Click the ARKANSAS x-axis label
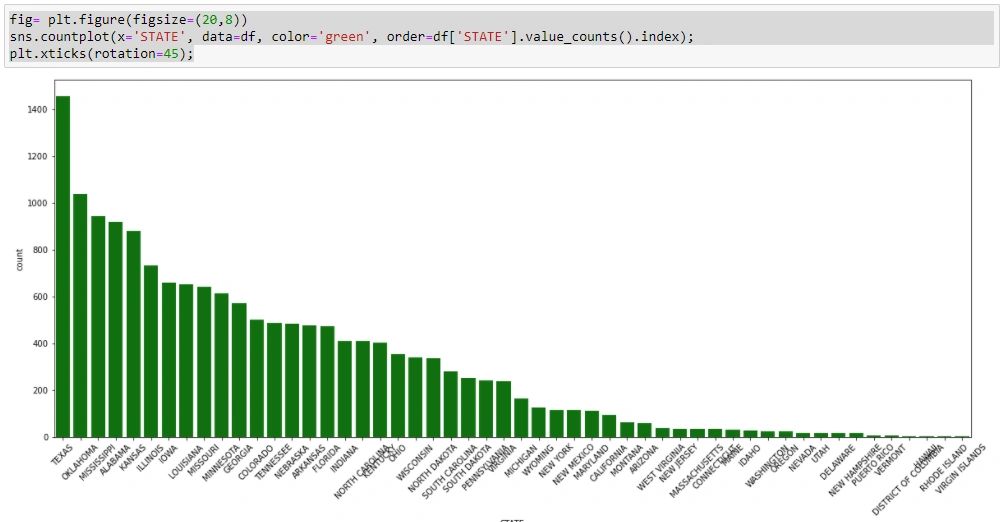This screenshot has width=1001, height=522. [x=308, y=461]
